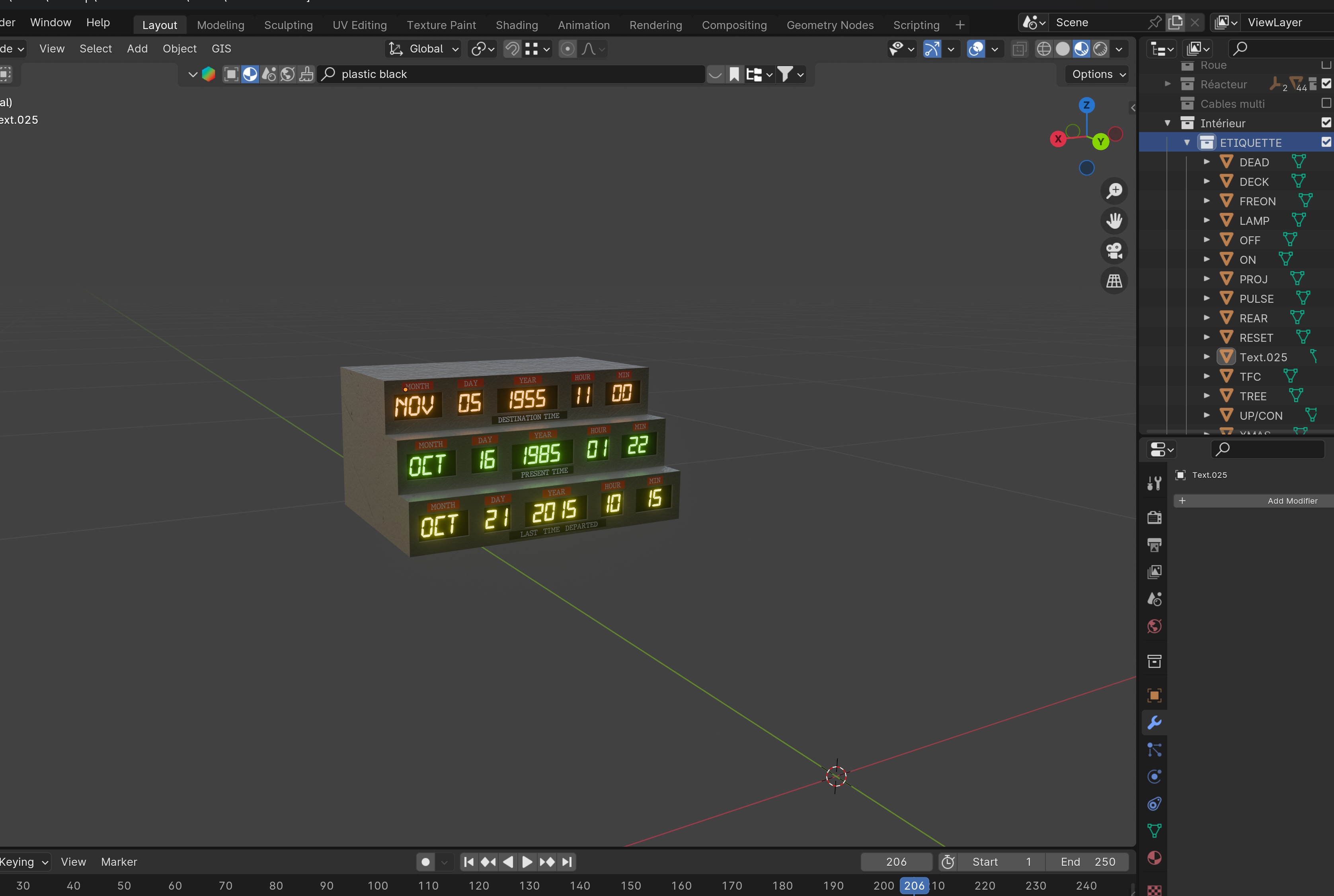Open the GIS menu
Image resolution: width=1334 pixels, height=896 pixels.
point(221,49)
